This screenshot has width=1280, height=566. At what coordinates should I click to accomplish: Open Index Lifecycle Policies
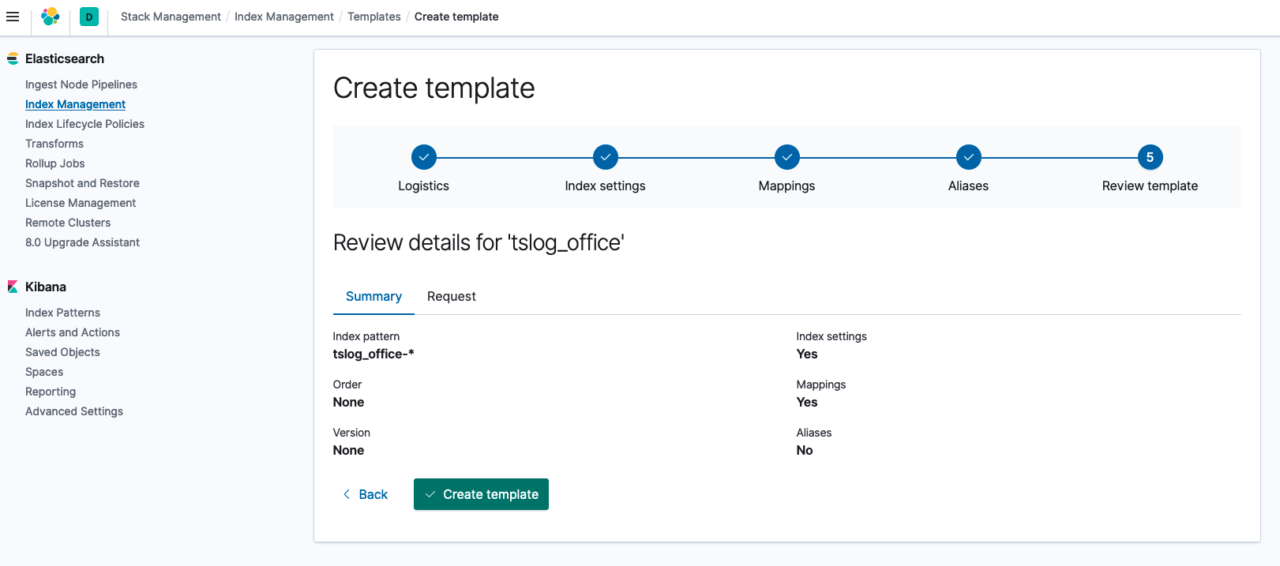[x=85, y=124]
